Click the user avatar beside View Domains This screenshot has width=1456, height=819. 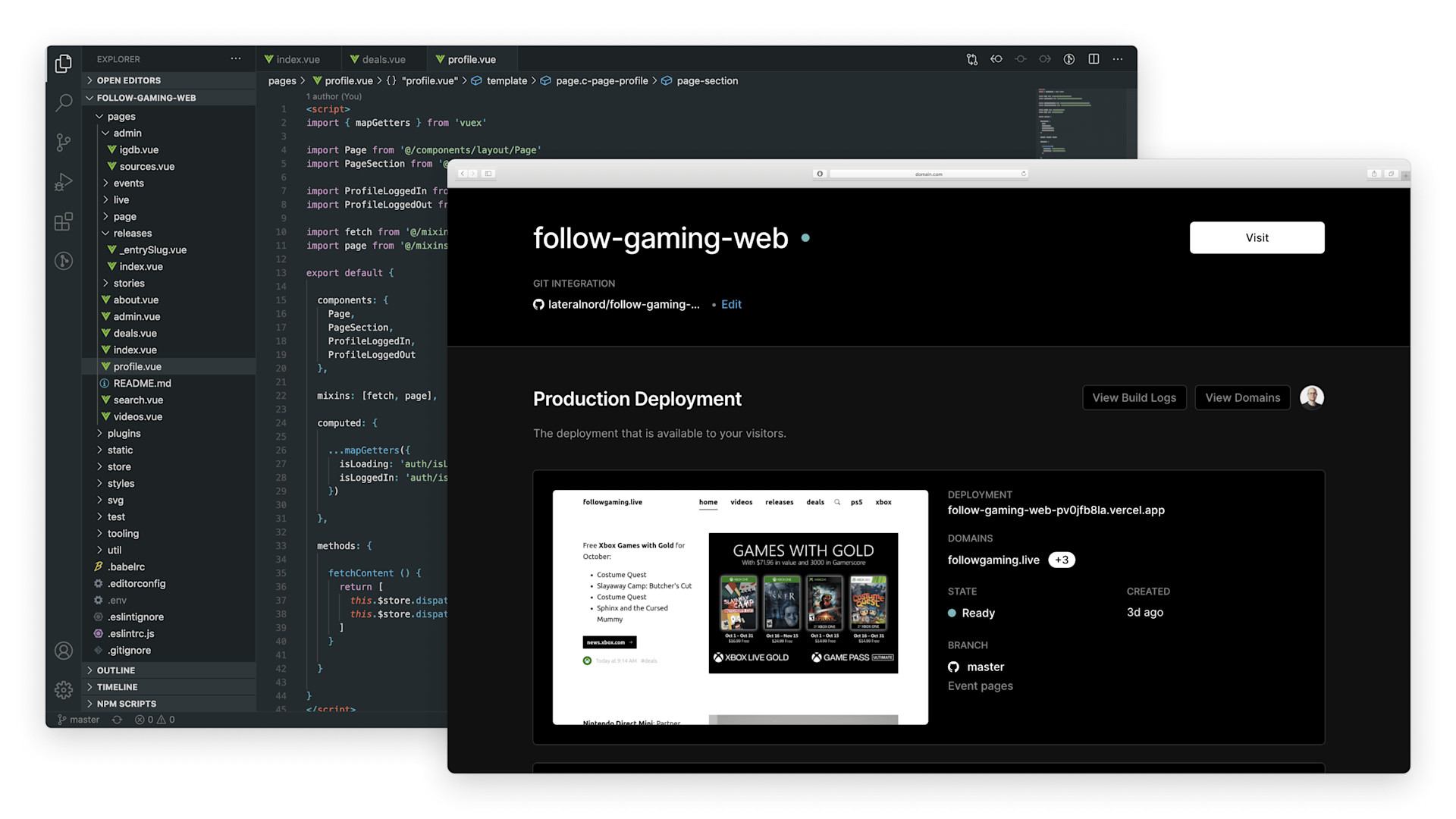click(x=1311, y=397)
